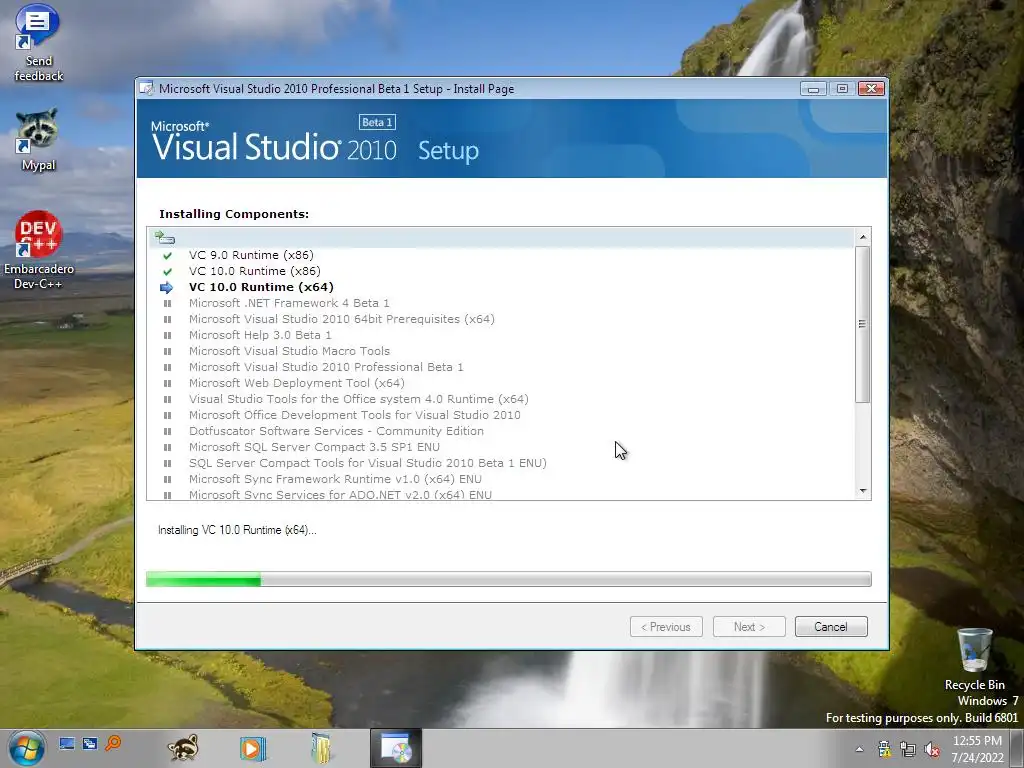The image size is (1024, 768).
Task: Minimize the setup window
Action: 814,88
